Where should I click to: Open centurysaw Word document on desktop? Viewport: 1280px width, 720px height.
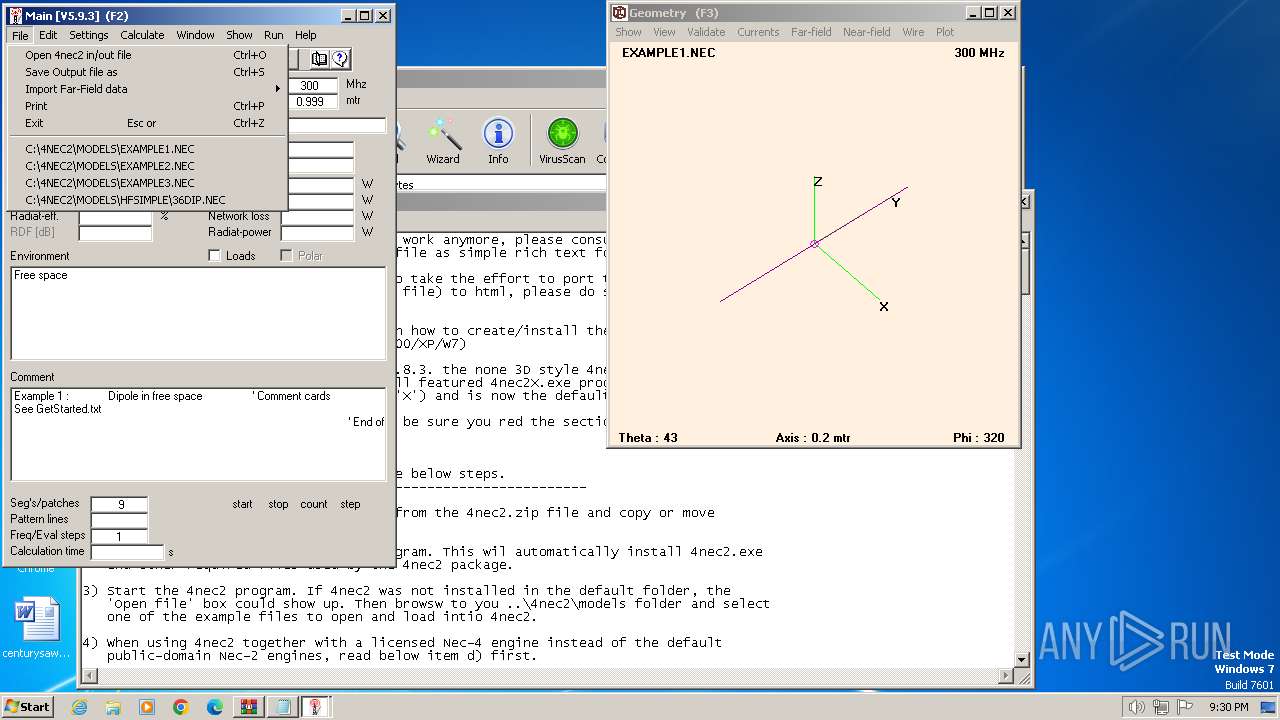pos(36,629)
